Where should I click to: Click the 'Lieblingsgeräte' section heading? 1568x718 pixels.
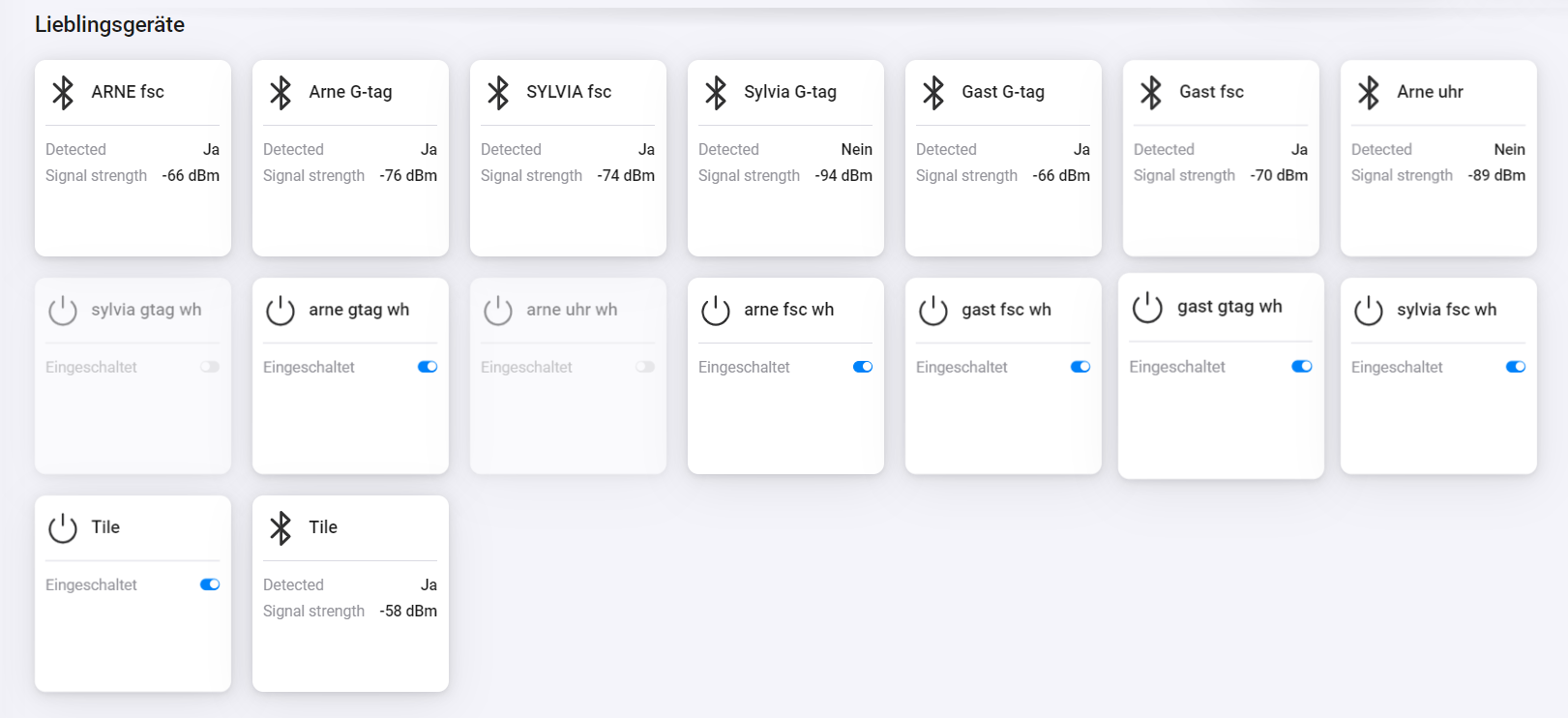[x=109, y=25]
